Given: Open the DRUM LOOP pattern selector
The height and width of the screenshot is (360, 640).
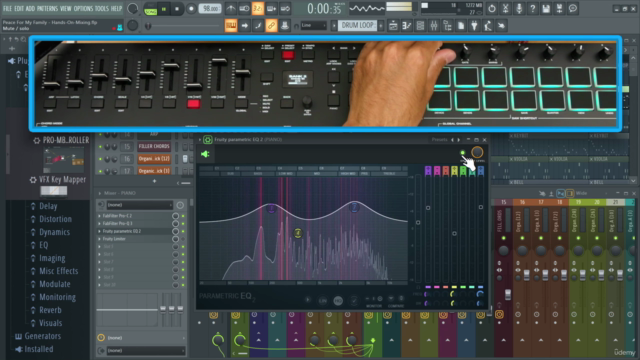Looking at the screenshot, I should coord(358,26).
